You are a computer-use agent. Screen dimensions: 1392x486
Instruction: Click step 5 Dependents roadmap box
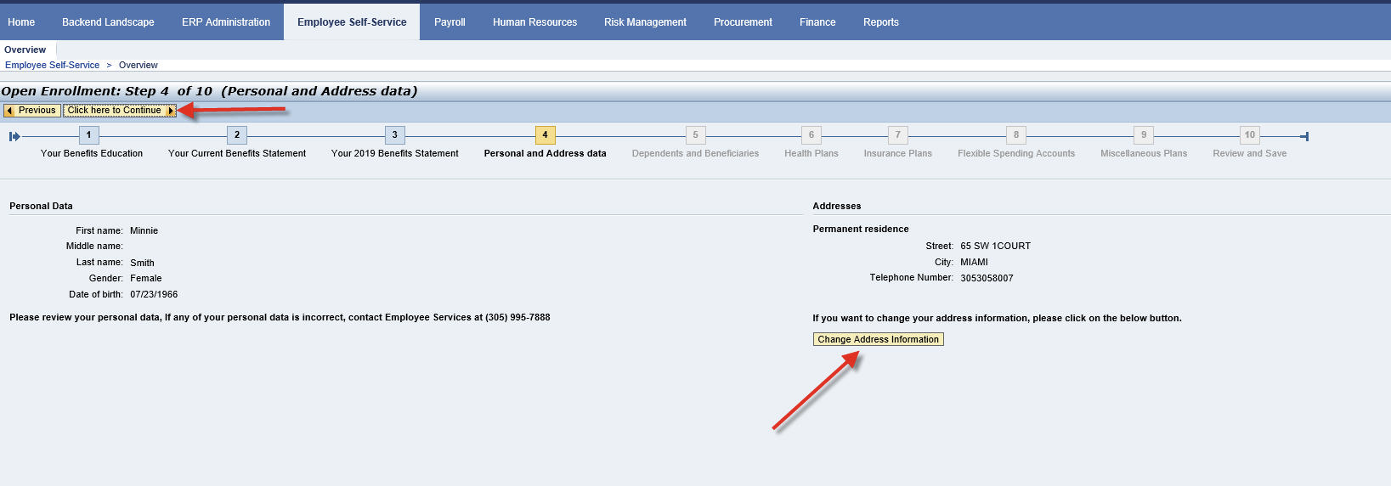click(696, 135)
